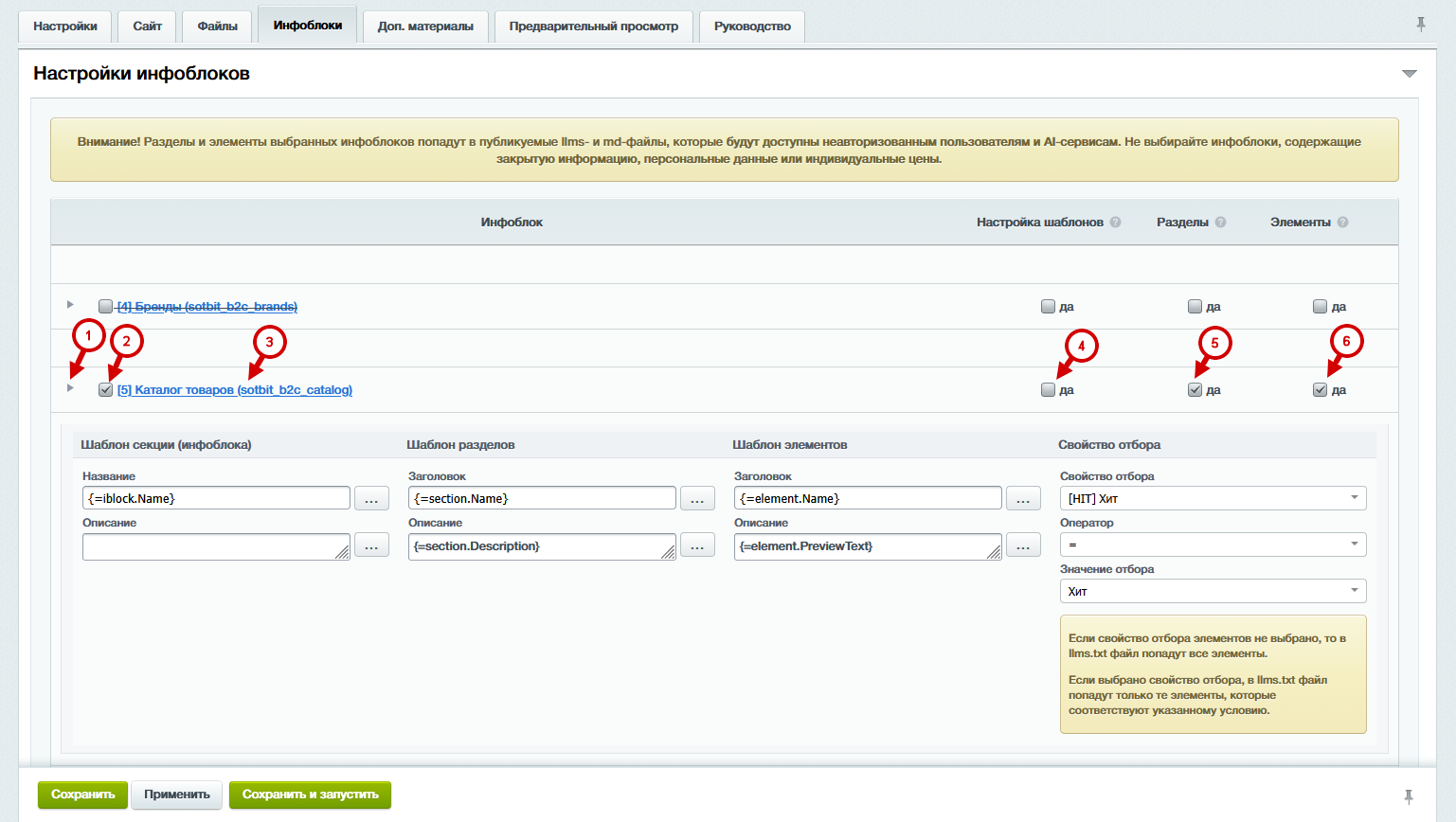The width and height of the screenshot is (1456, 822).
Task: Open the Оператор dropdown
Action: click(1213, 545)
